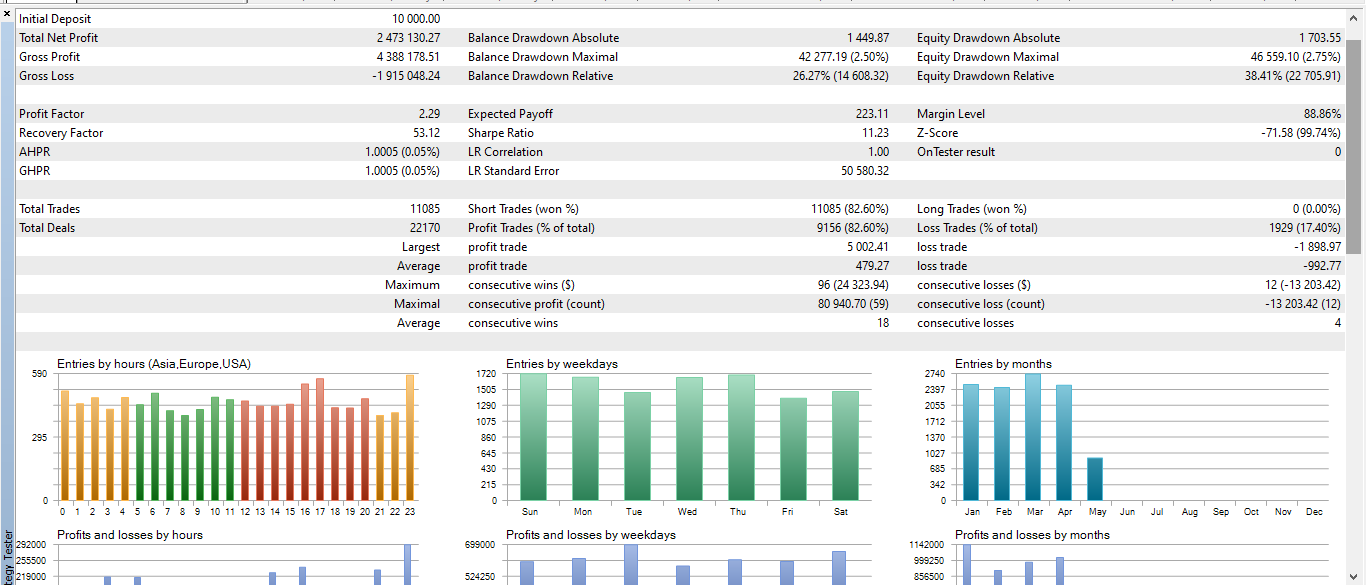Click the Profits and losses by weekdays title
This screenshot has width=1366, height=585.
pos(591,535)
